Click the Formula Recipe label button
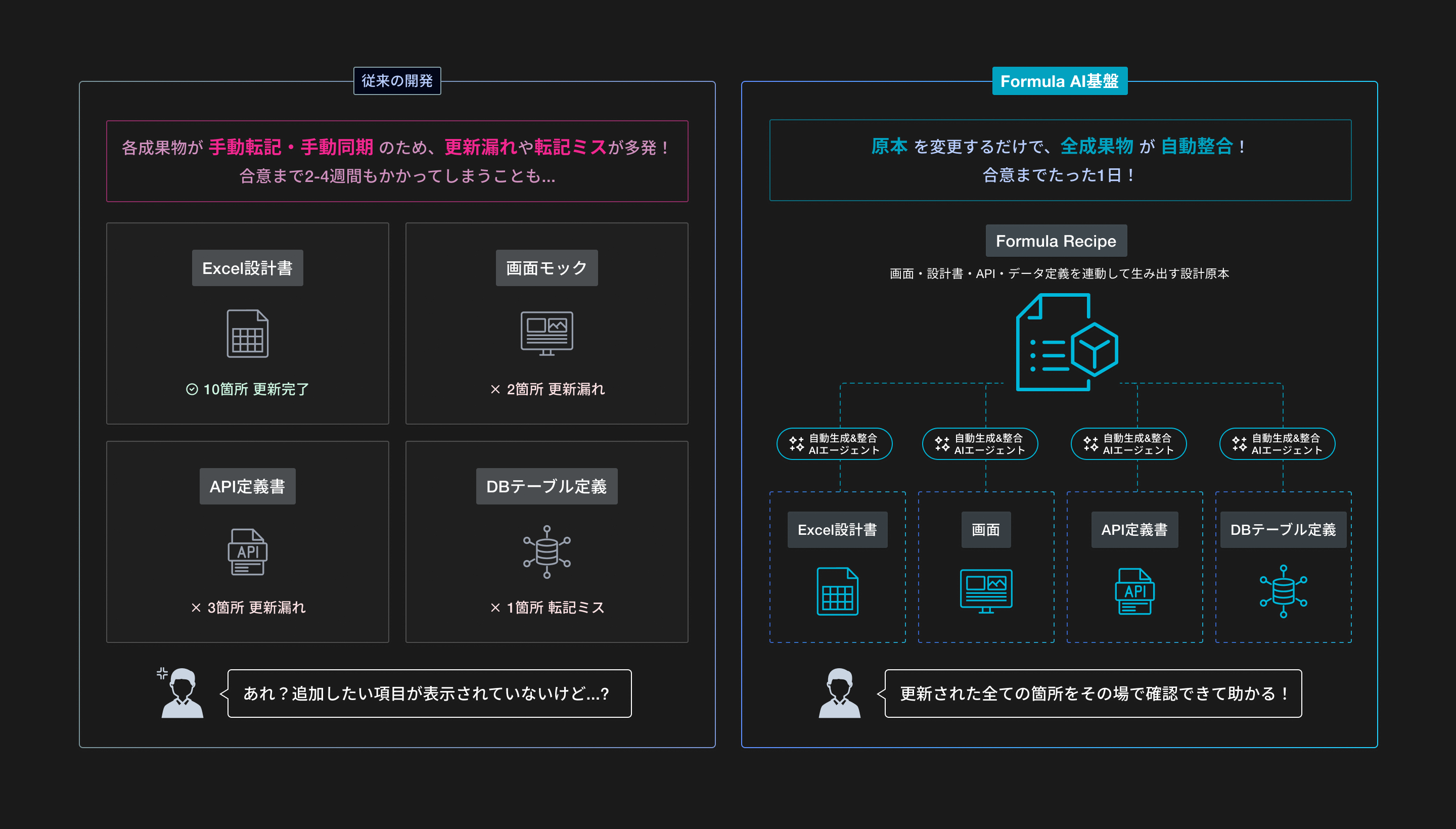The width and height of the screenshot is (1456, 829). (1056, 241)
